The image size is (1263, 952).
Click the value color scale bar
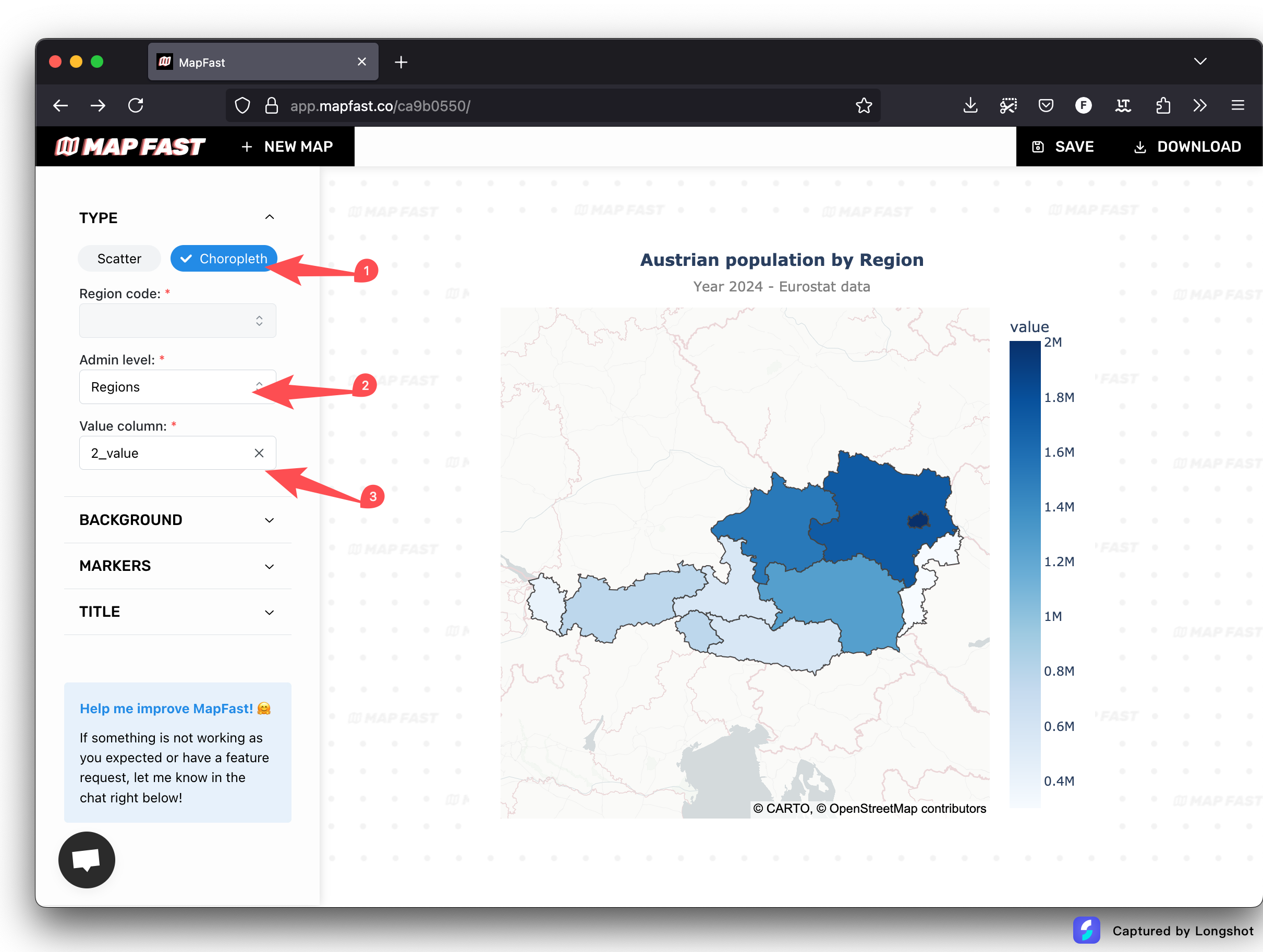(x=1025, y=574)
